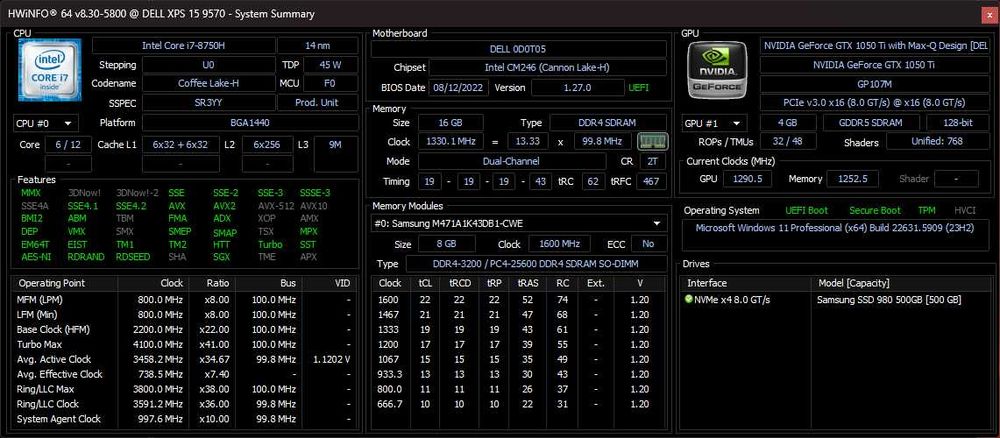This screenshot has width=1000, height=438.
Task: Open the CPU #0 selector dropdown
Action: pyautogui.click(x=45, y=123)
